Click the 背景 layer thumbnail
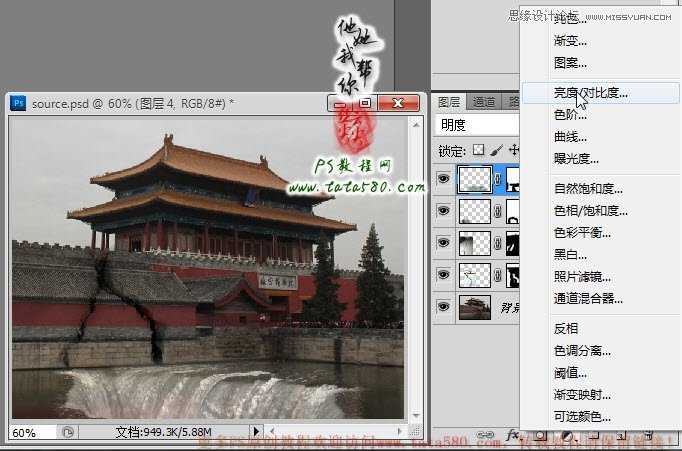This screenshot has height=451, width=682. 475,307
